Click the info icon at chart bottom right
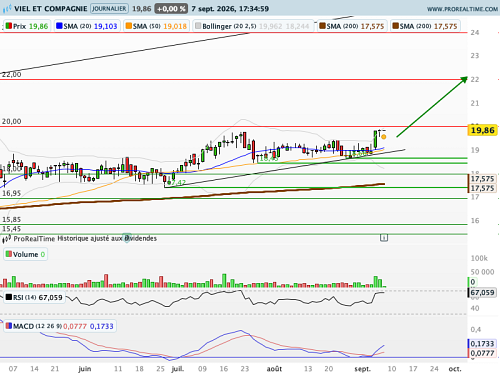This screenshot has height=375, width=500. click(384, 238)
